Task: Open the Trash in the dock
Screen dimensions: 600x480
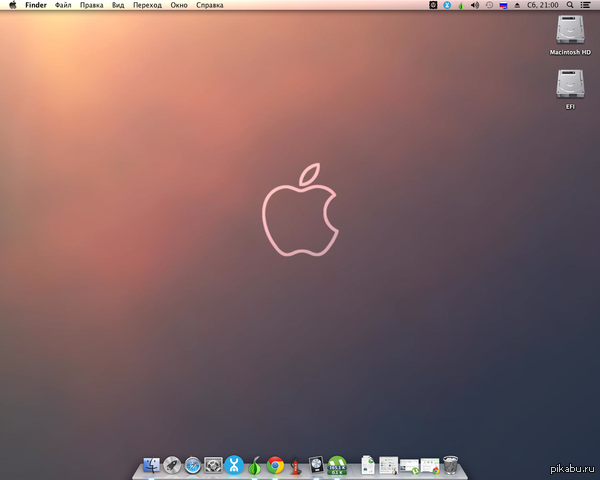Action: 450,465
